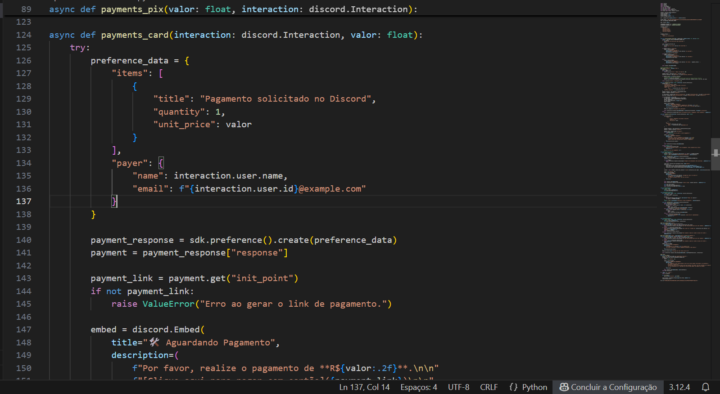720x394 pixels.
Task: Click string "Pagamento solicitado no Discord"
Action: coord(286,99)
